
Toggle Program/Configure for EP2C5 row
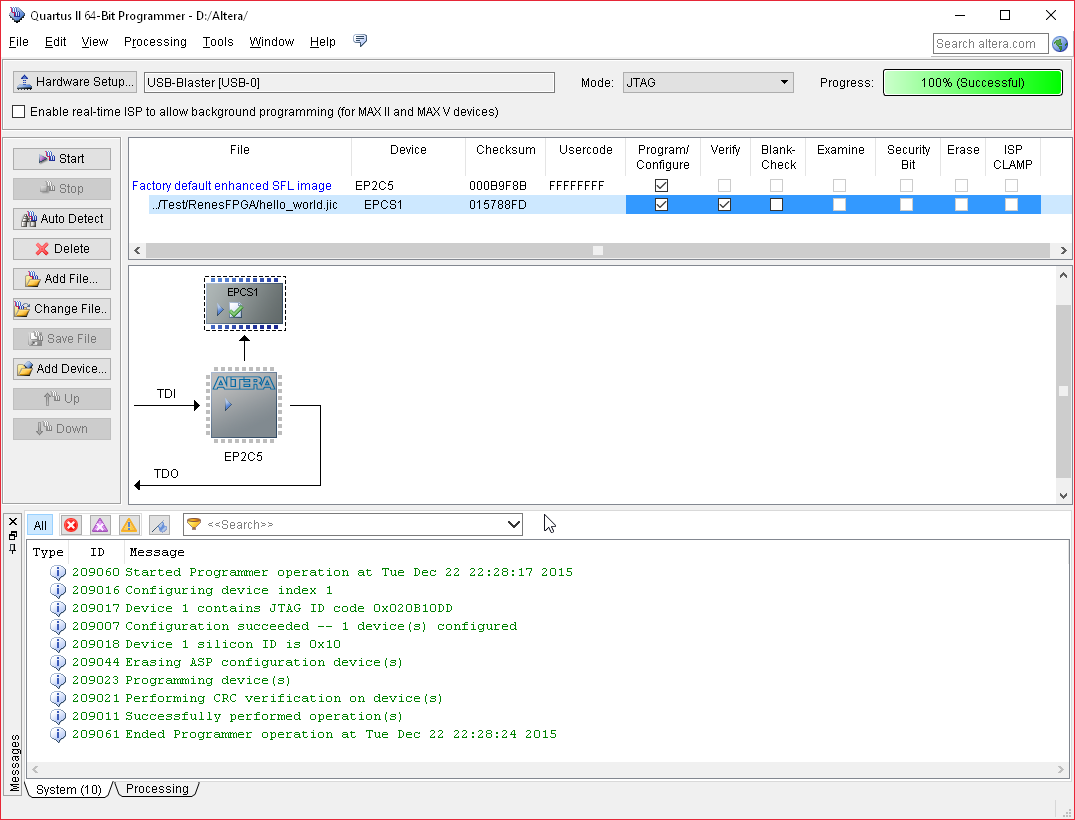click(x=662, y=186)
